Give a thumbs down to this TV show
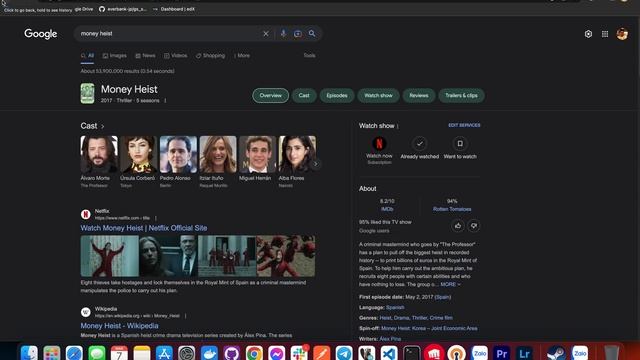Viewport: 640px width, 360px height. pyautogui.click(x=473, y=226)
